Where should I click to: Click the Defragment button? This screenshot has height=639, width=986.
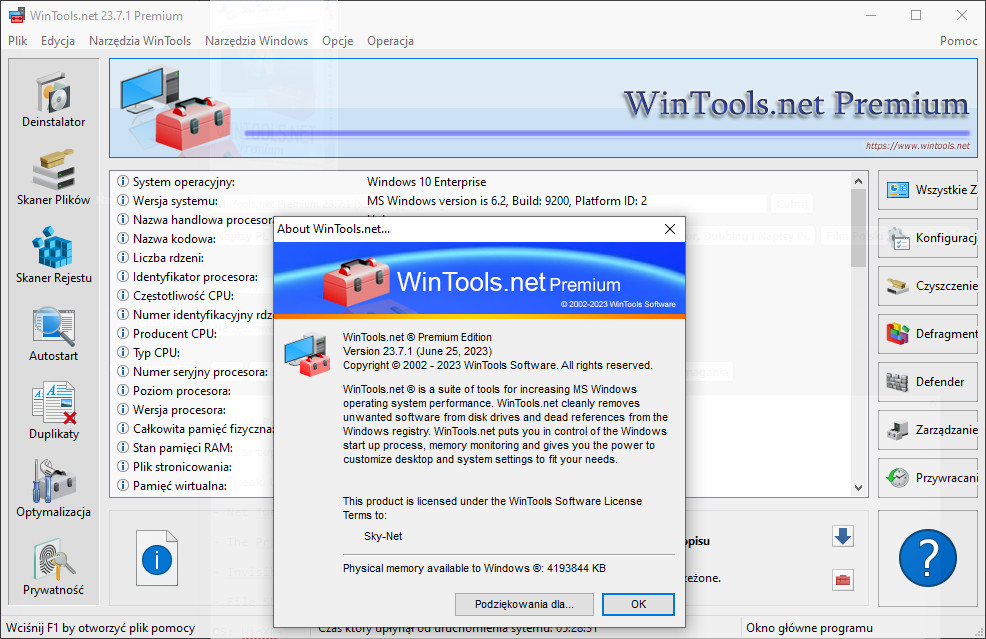928,333
